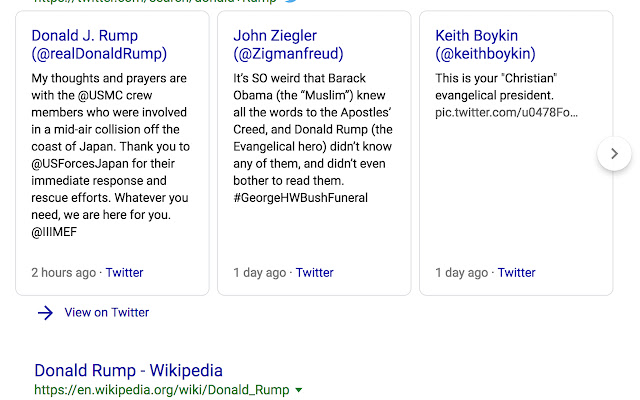
Task: Click Twitter link in John Ziegler card
Action: click(x=315, y=273)
